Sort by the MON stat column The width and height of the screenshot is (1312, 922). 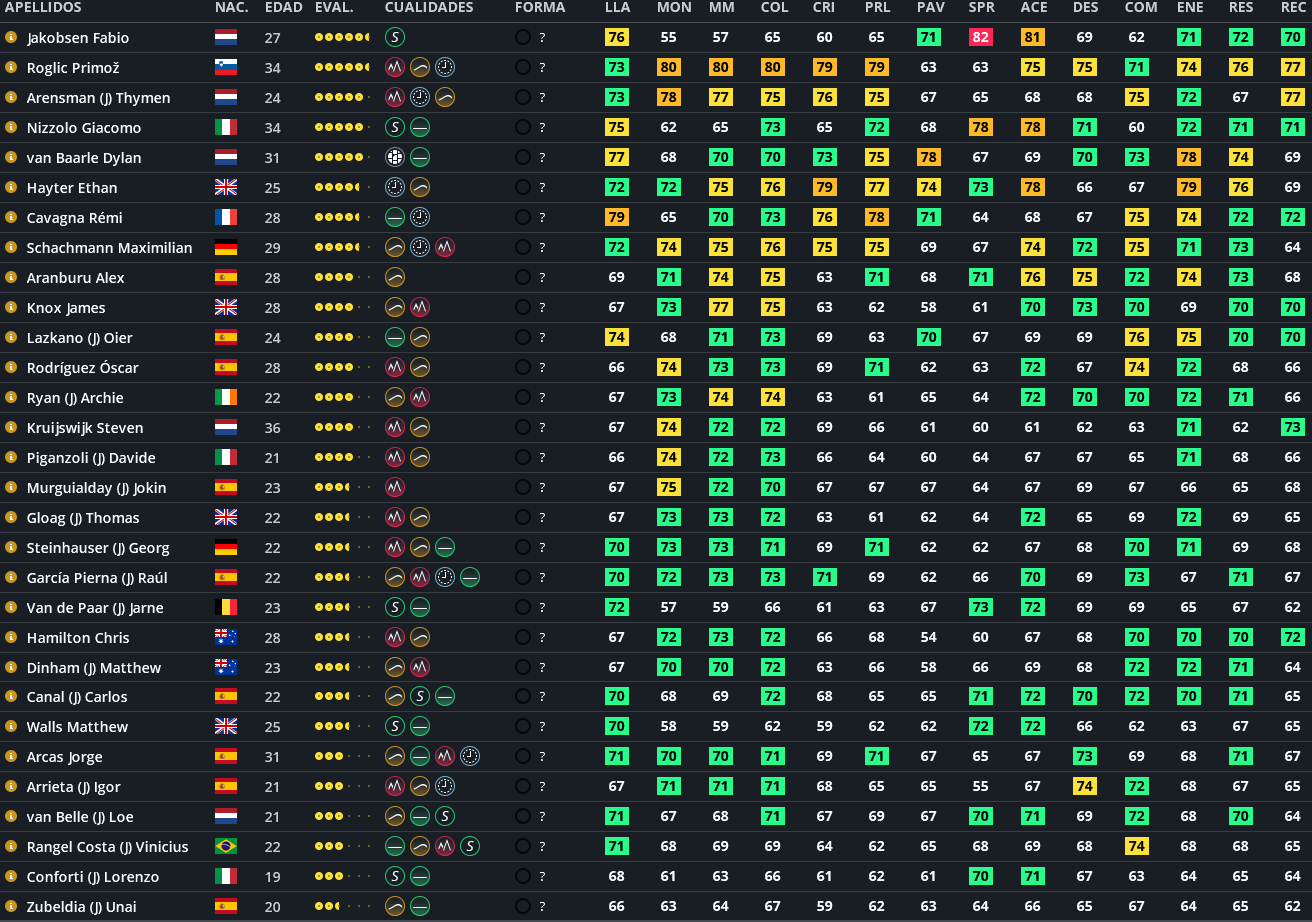674,8
